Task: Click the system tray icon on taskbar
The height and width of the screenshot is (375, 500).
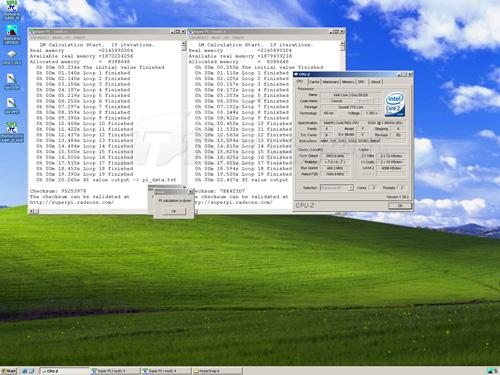Action: coord(490,371)
